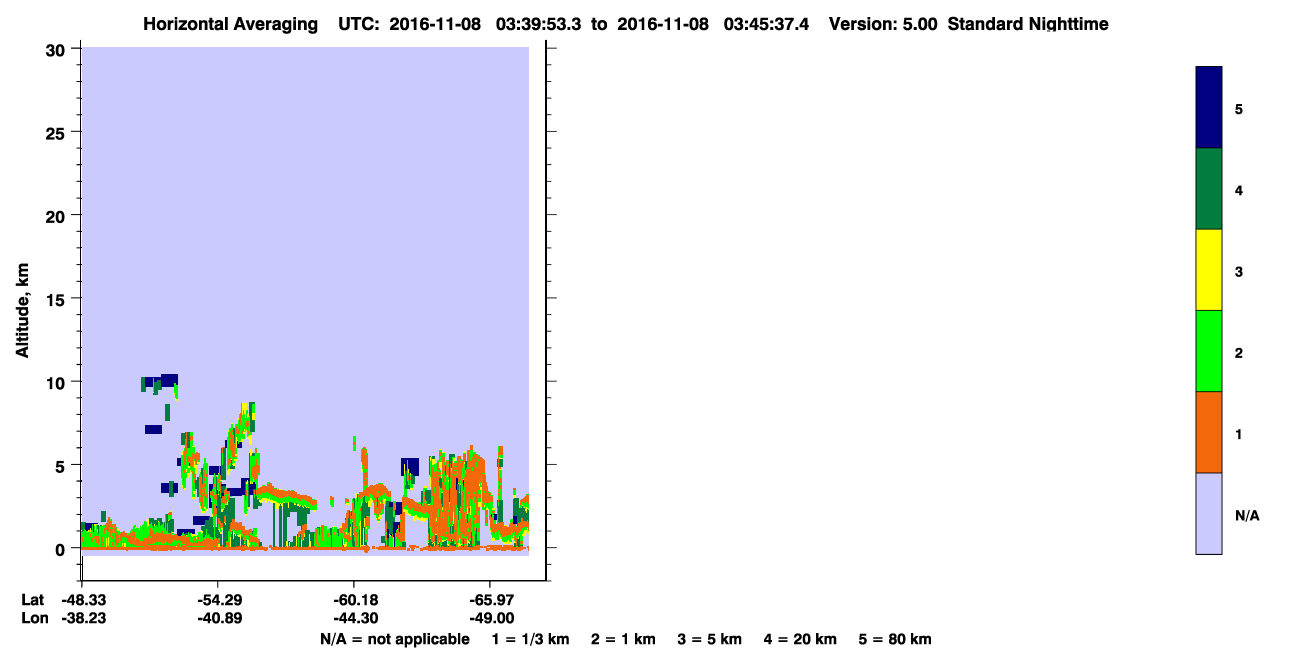1300x667 pixels.
Task: Click the latitude value -54.29
Action: 218,600
